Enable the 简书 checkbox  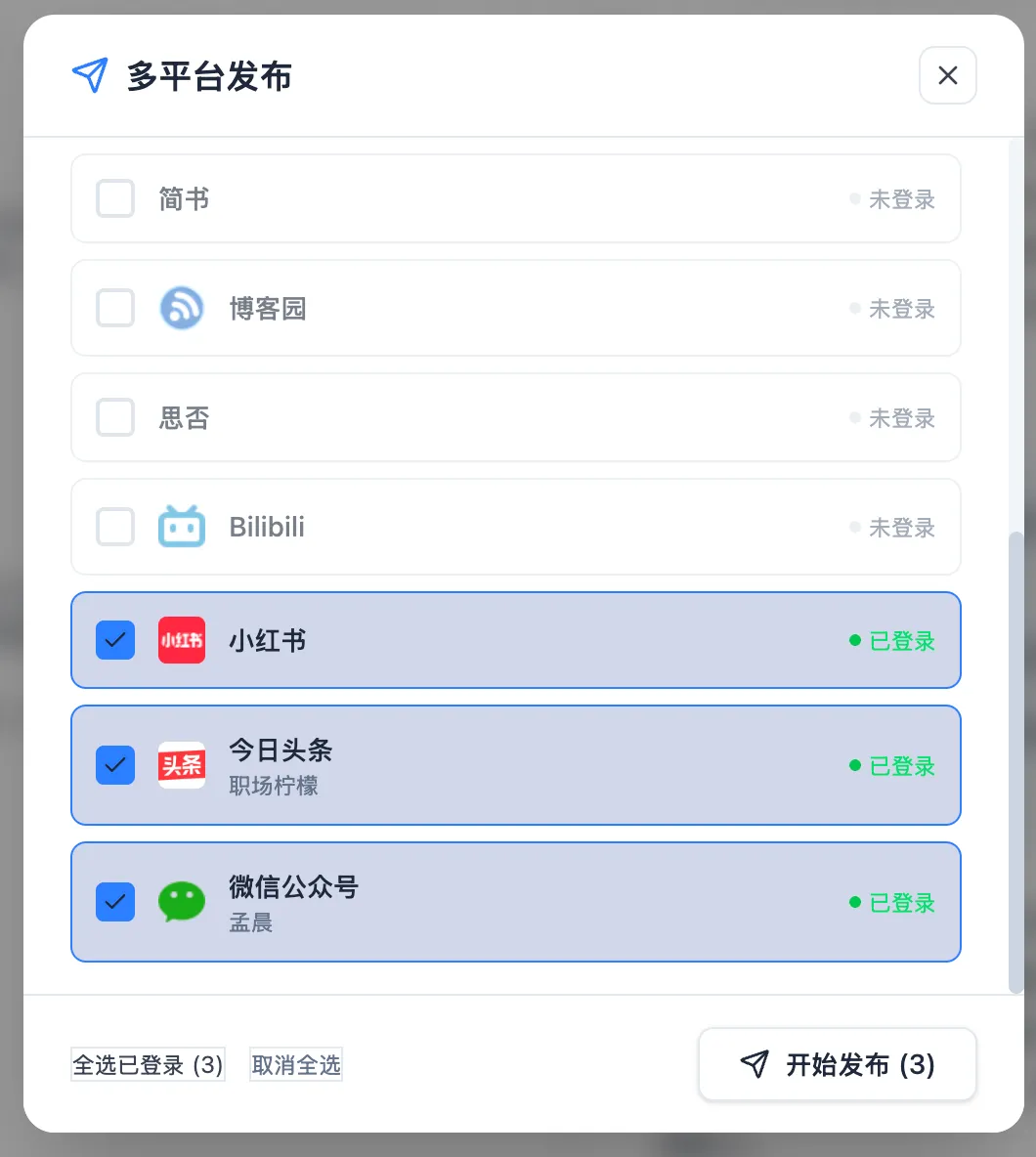(x=115, y=197)
